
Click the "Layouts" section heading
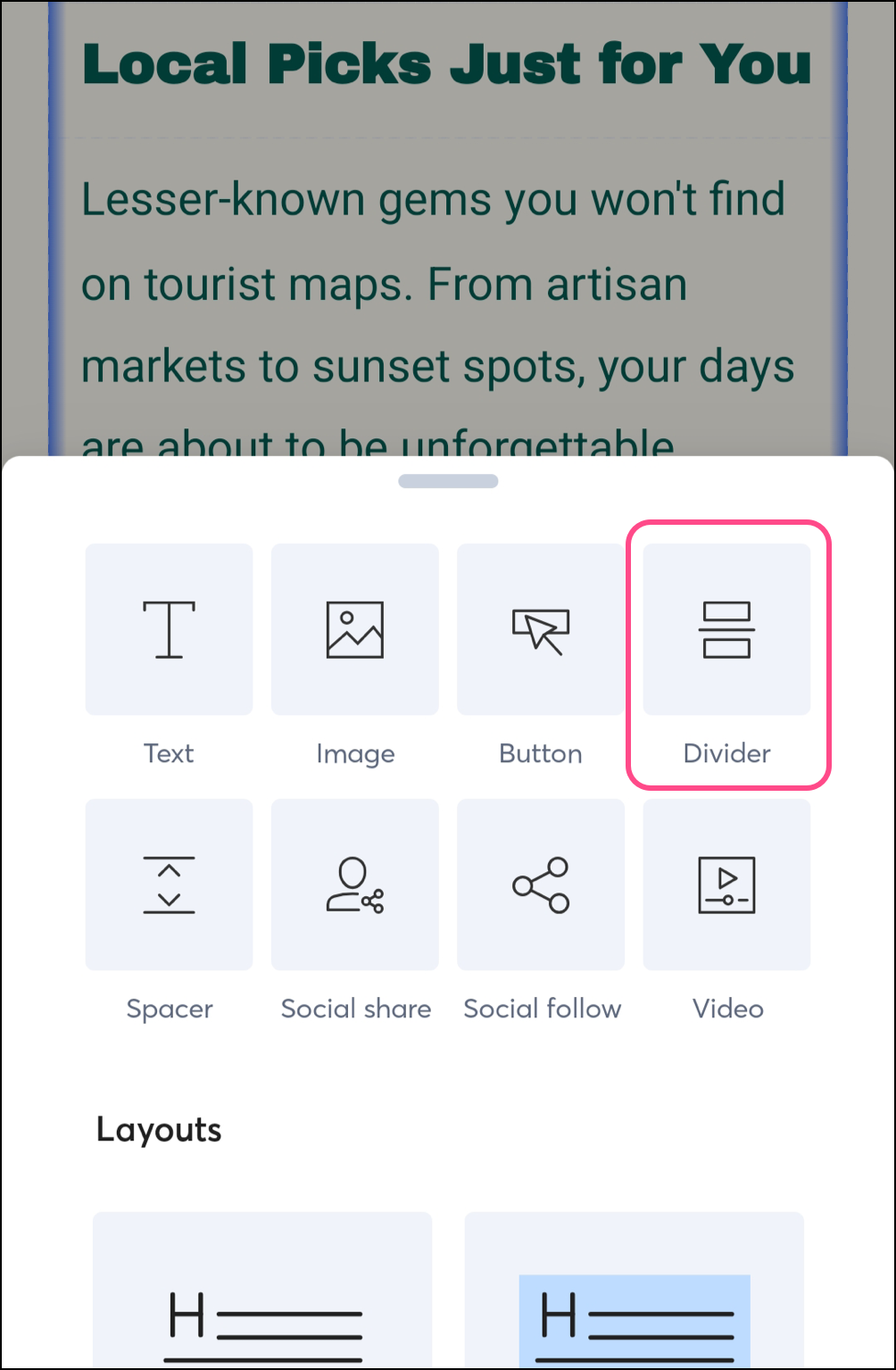click(x=159, y=1130)
